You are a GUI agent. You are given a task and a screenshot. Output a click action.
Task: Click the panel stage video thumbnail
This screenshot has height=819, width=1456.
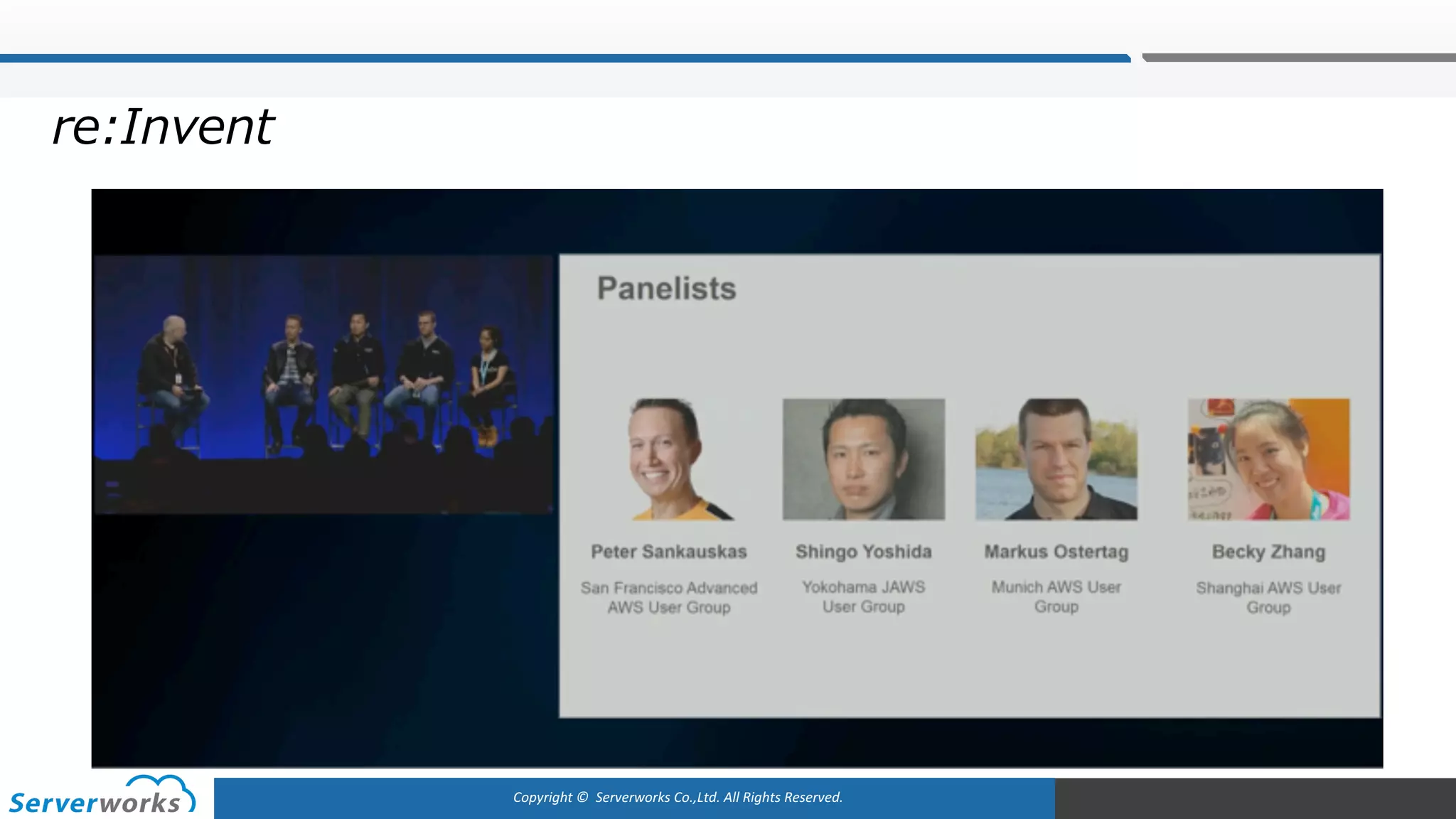tap(323, 384)
